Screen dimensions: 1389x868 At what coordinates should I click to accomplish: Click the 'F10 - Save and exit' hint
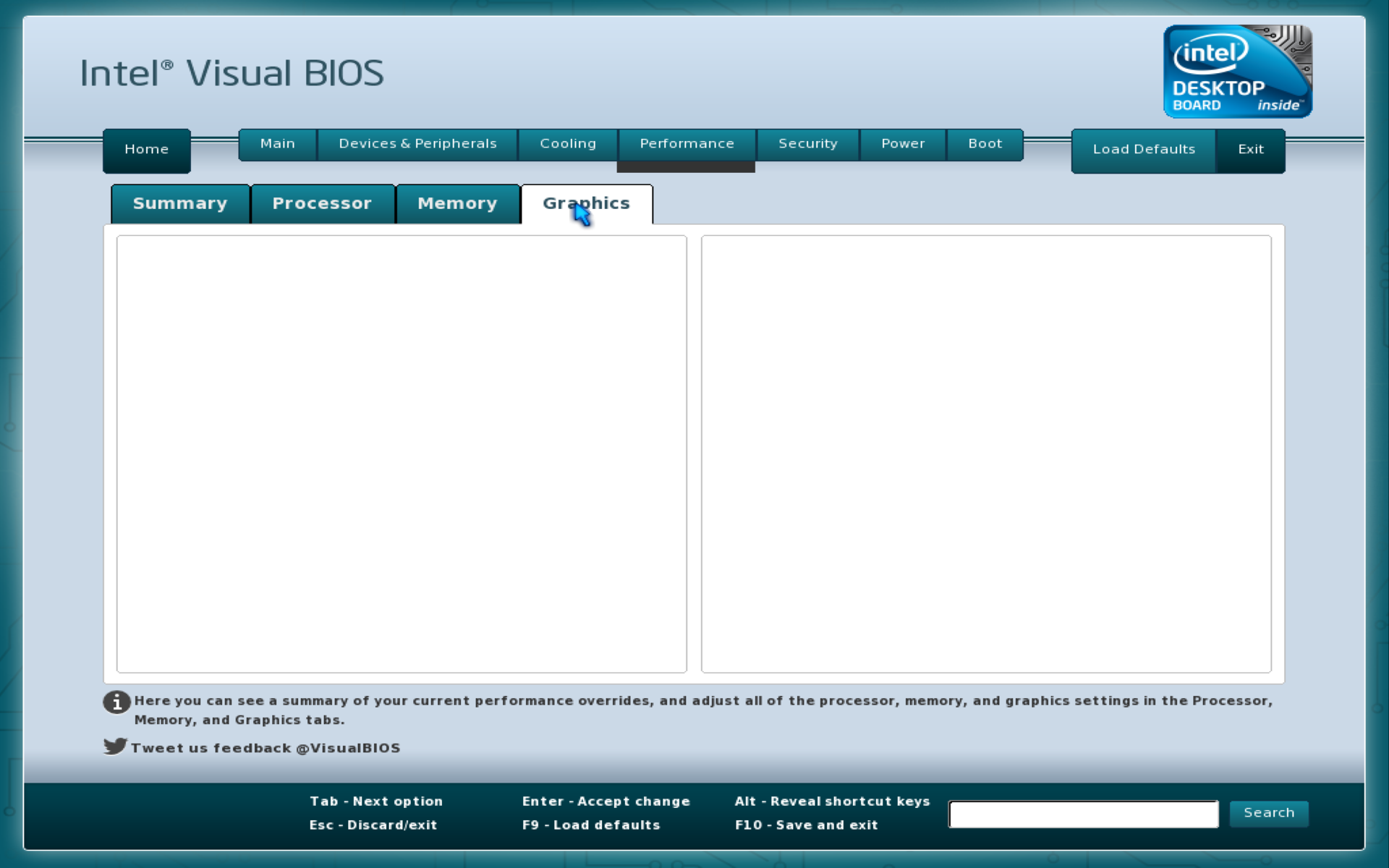806,825
